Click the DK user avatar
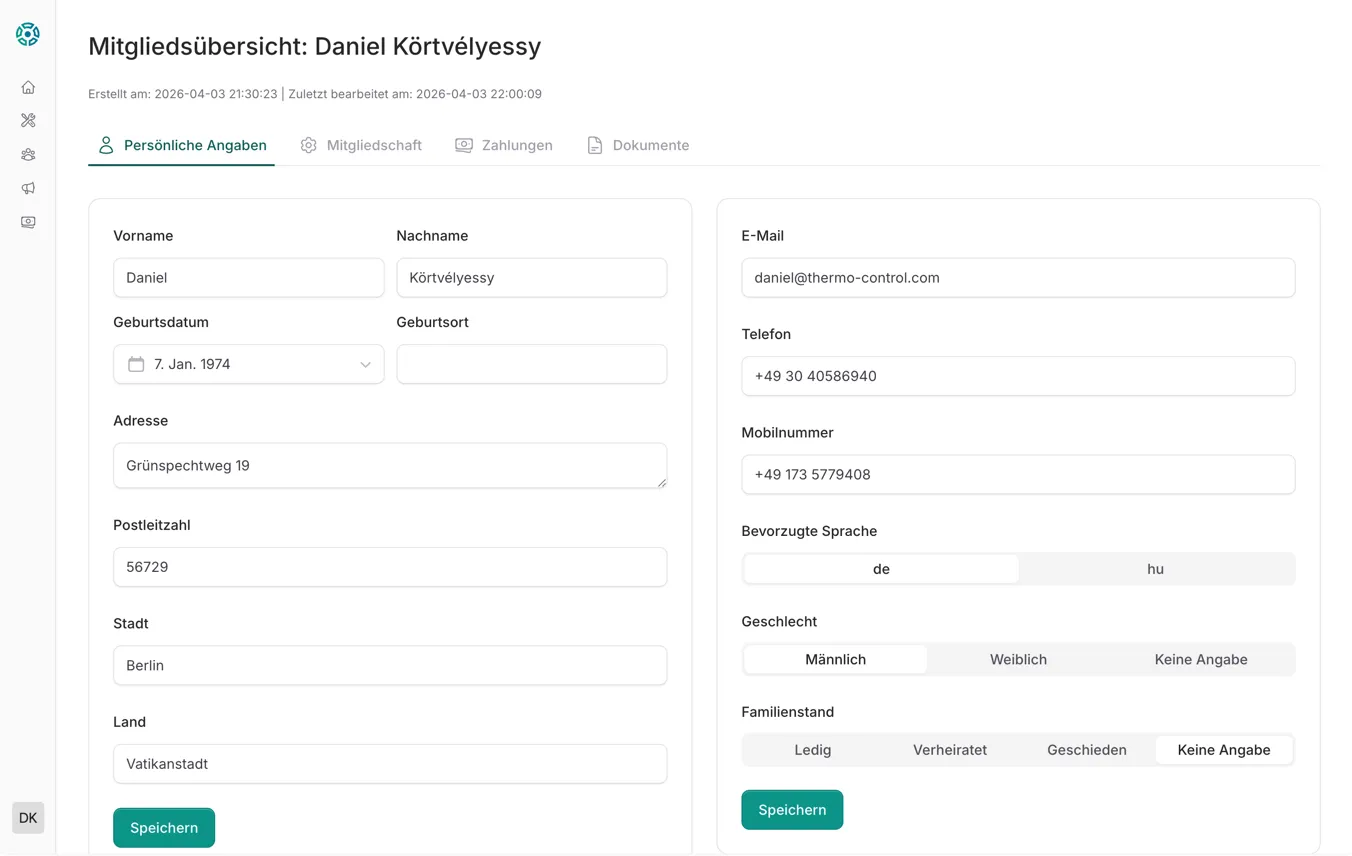The height and width of the screenshot is (856, 1352). [28, 817]
